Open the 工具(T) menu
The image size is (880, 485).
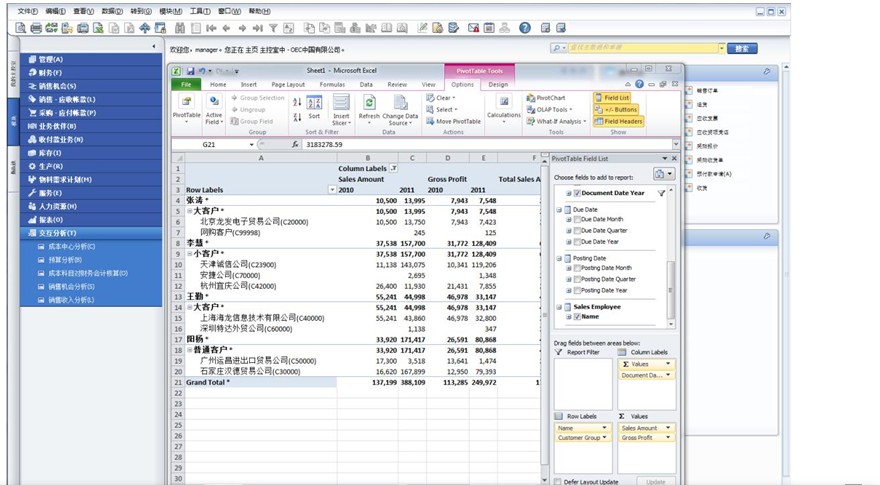pyautogui.click(x=200, y=11)
